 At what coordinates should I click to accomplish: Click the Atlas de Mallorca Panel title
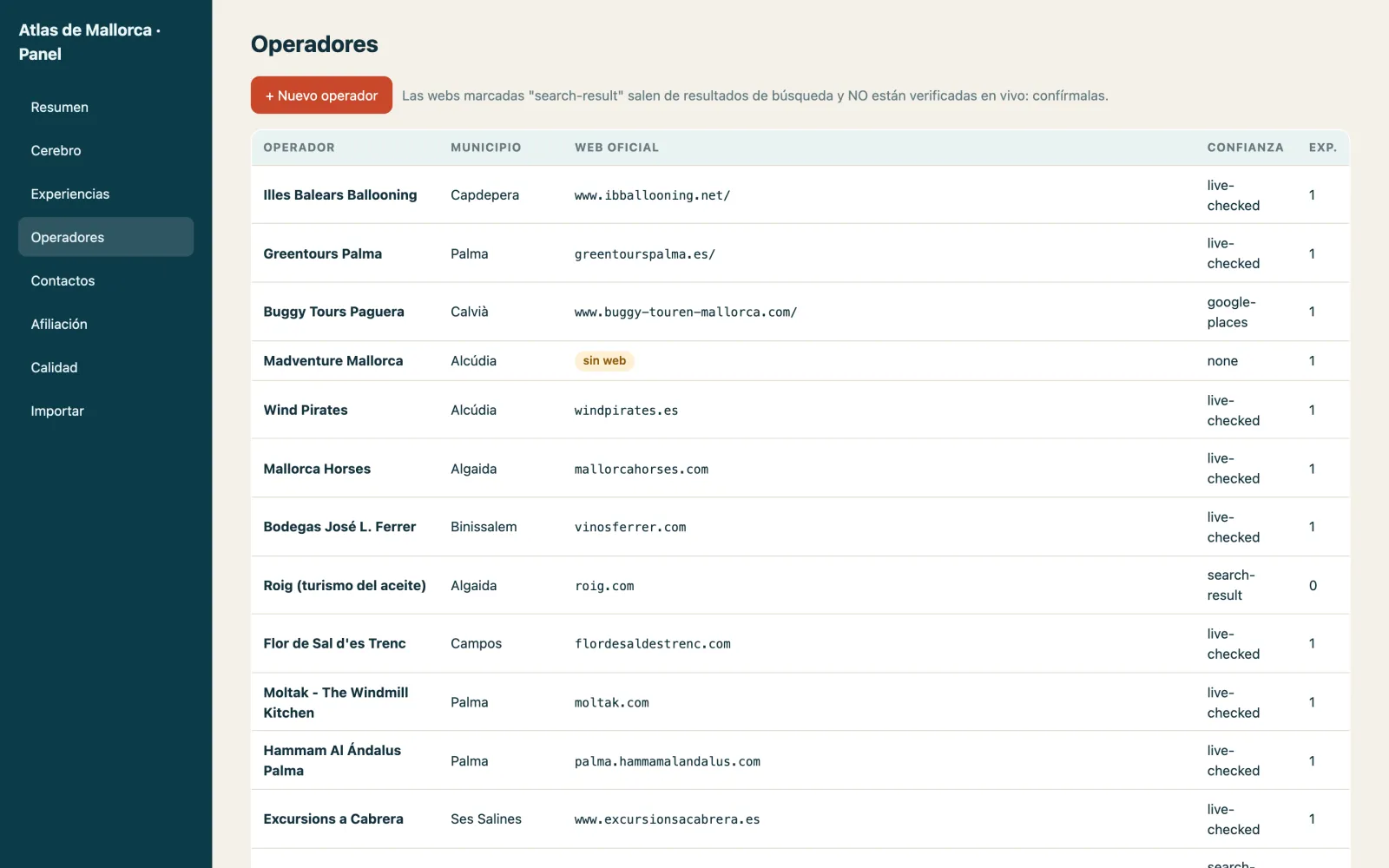(89, 42)
